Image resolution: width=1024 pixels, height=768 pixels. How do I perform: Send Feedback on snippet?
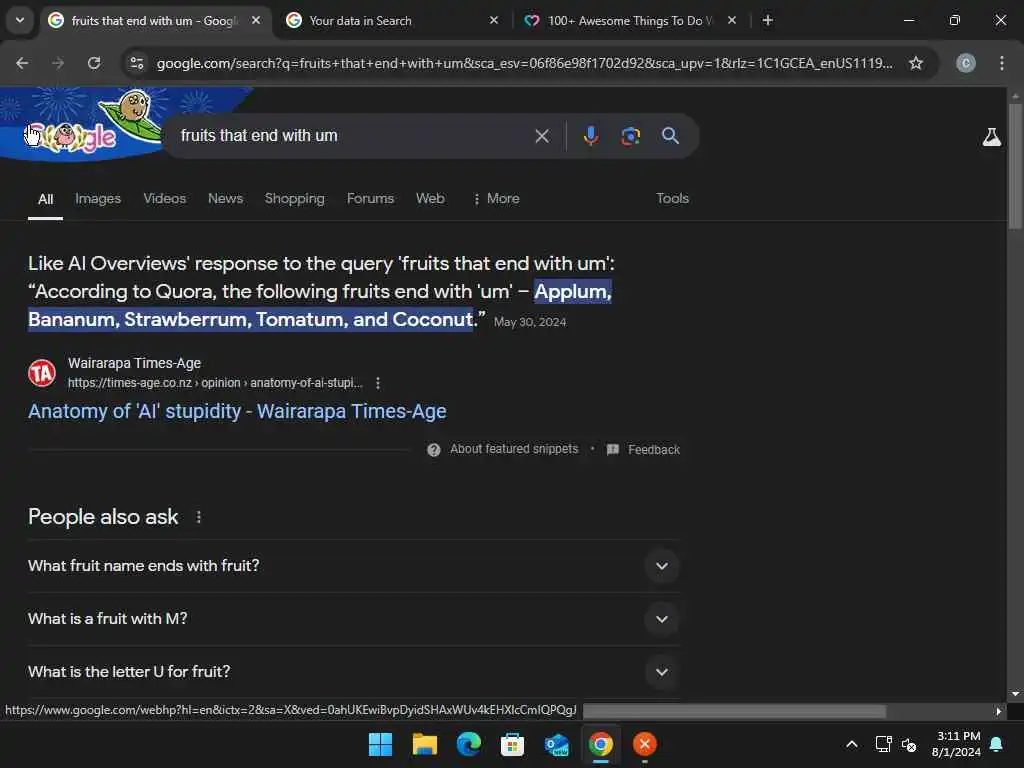tap(654, 450)
